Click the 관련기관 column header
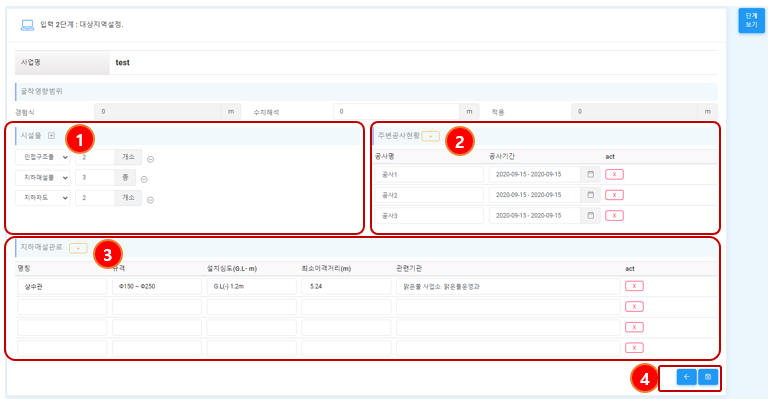Image resolution: width=777 pixels, height=404 pixels. (409, 268)
